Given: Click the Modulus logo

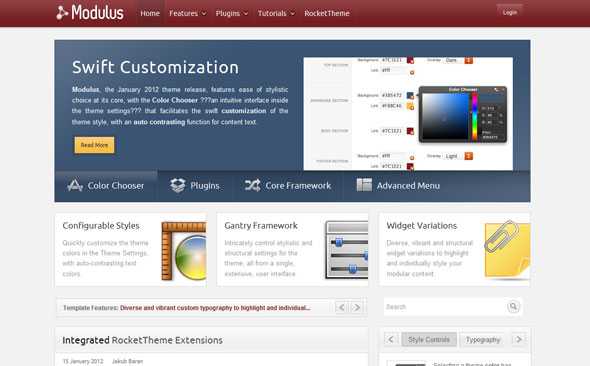Looking at the screenshot, I should tap(90, 12).
